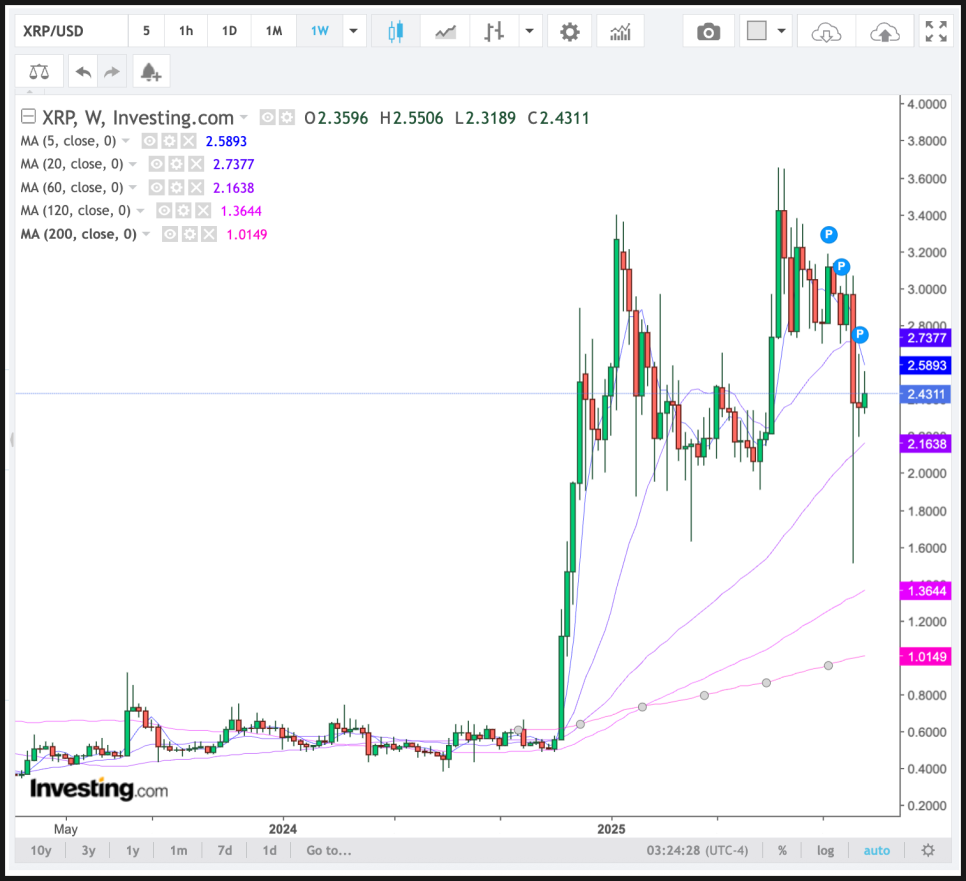Toggle visibility of MA (60, close, 0)
The image size is (966, 881).
tap(157, 188)
